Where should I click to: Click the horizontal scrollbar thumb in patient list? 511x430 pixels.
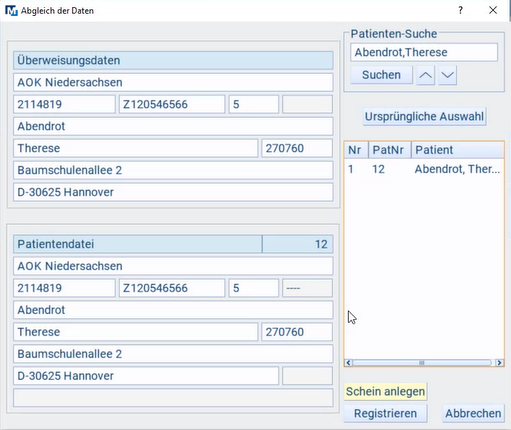click(422, 362)
